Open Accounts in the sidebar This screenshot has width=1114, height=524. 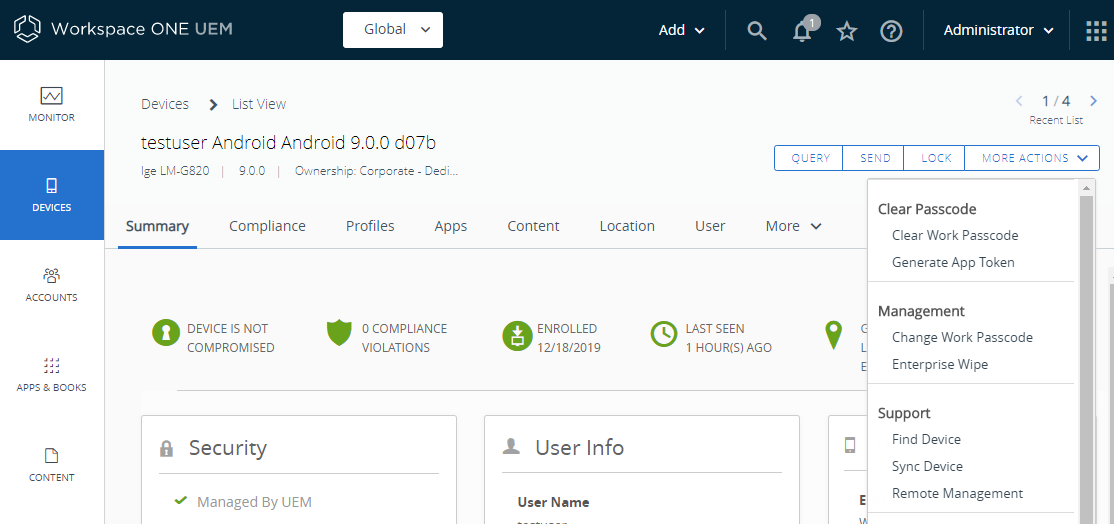pyautogui.click(x=52, y=285)
